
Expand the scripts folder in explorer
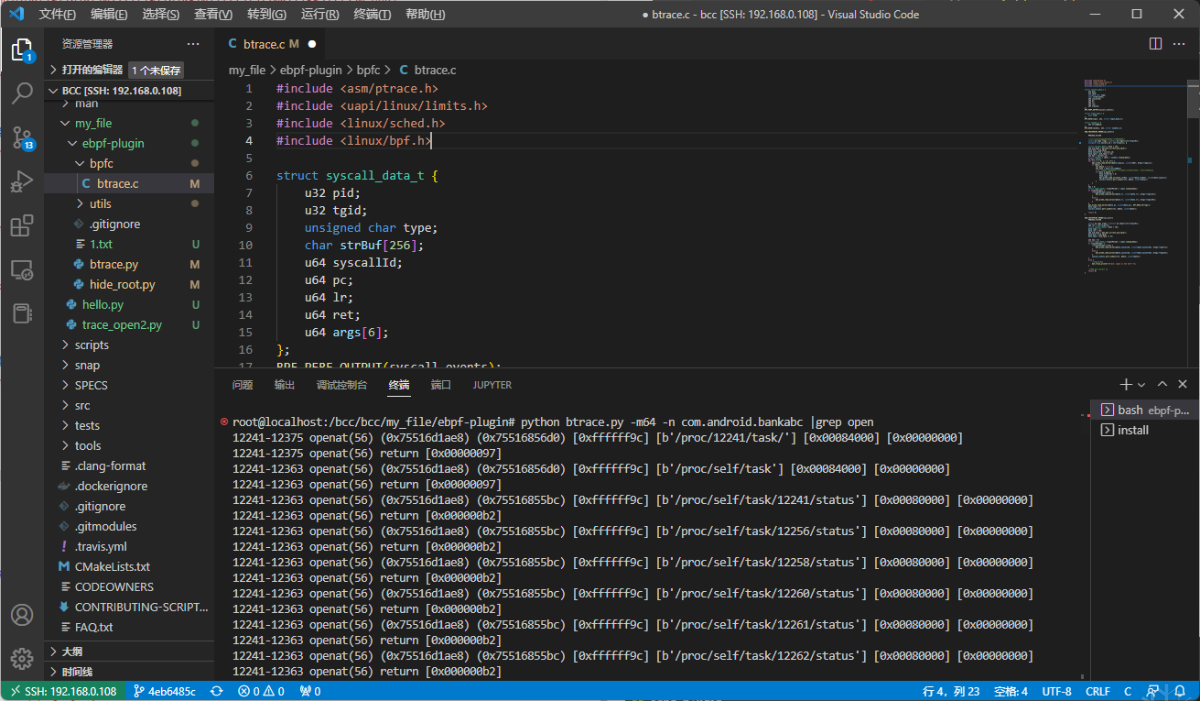click(91, 345)
